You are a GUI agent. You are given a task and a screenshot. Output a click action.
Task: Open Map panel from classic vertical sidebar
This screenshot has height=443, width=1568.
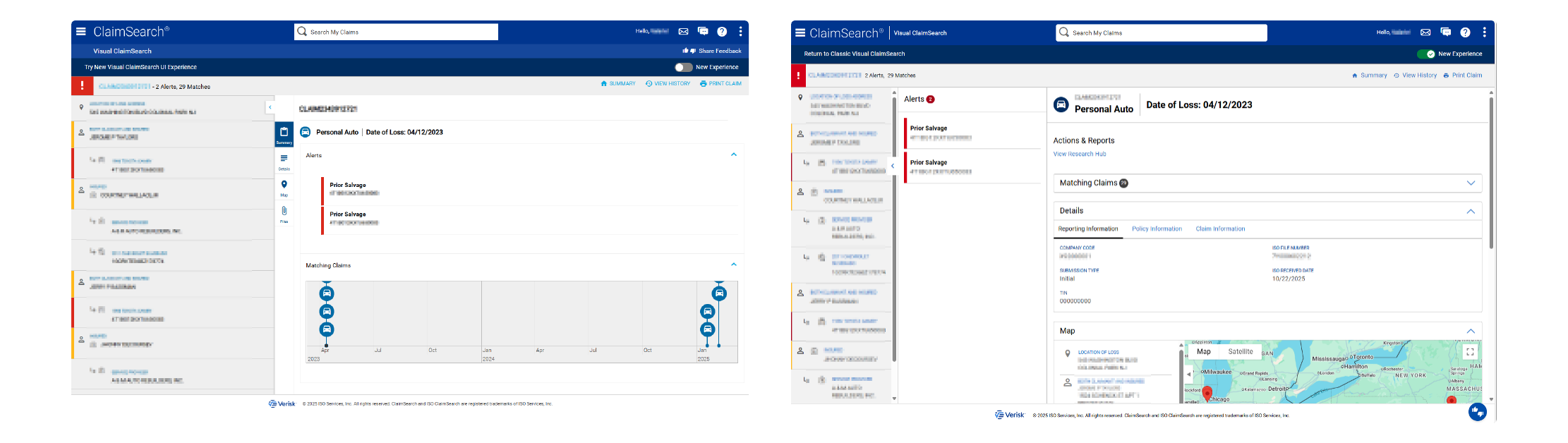tap(284, 188)
